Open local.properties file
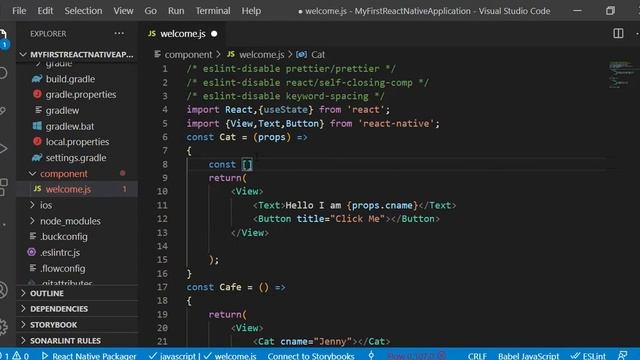Viewport: 640px width, 360px height. pos(77,142)
